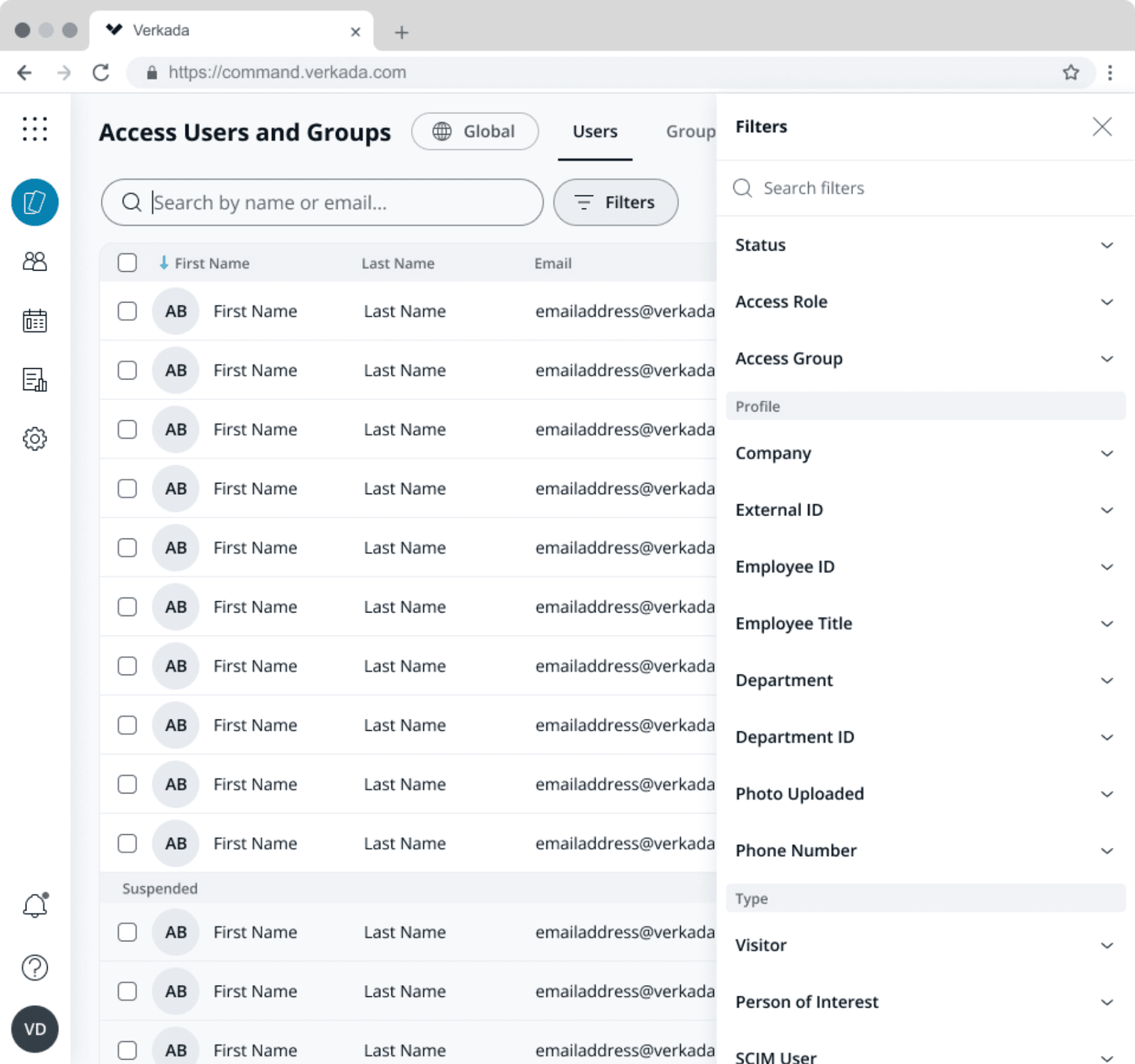Expand the Status filter
Screen dimensions: 1135x1064
(925, 245)
